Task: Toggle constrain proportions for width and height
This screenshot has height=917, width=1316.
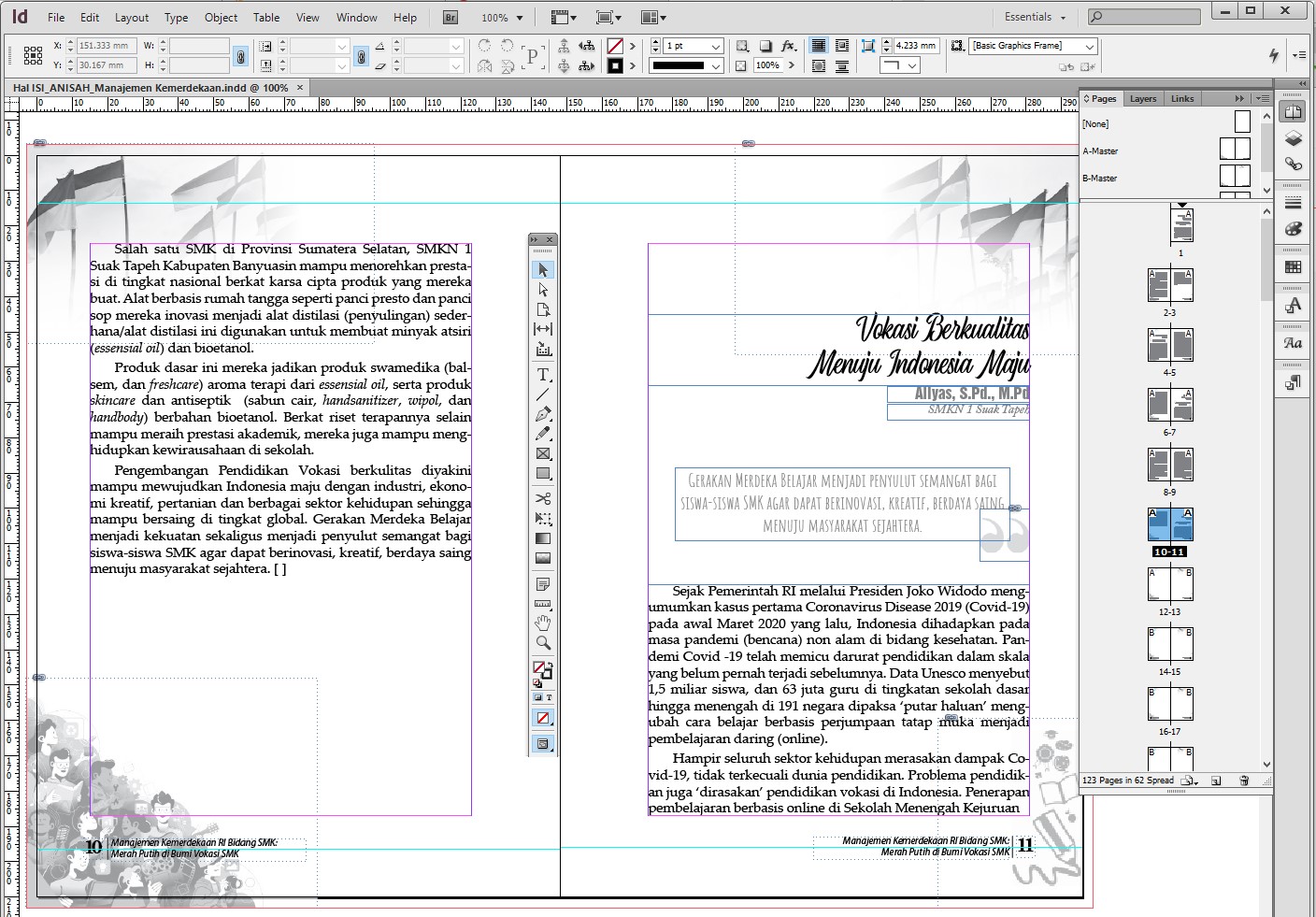Action: [x=240, y=56]
